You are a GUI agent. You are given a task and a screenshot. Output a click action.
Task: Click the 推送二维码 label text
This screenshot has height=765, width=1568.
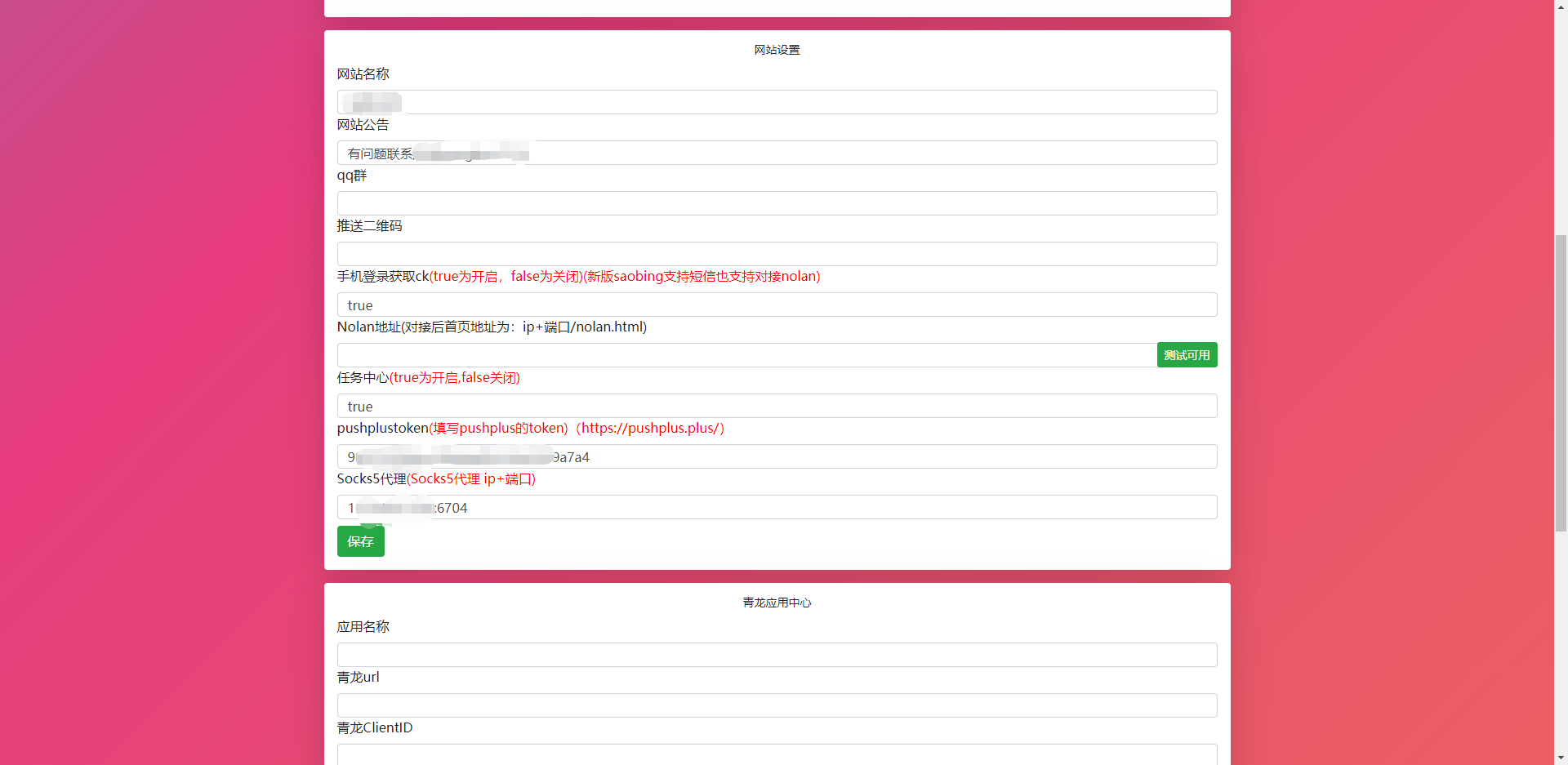369,225
